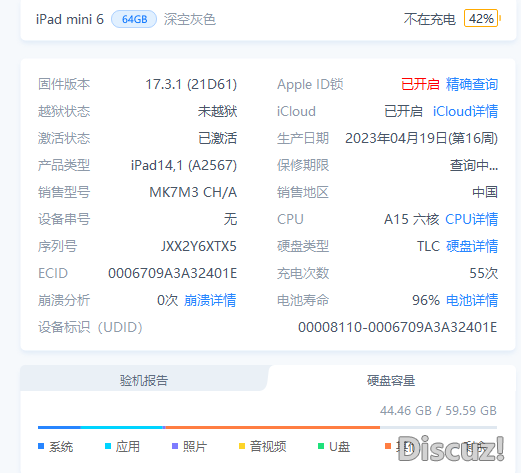Image resolution: width=521 pixels, height=473 pixels.
Task: Click the 64GB capacity badge
Action: point(134,19)
